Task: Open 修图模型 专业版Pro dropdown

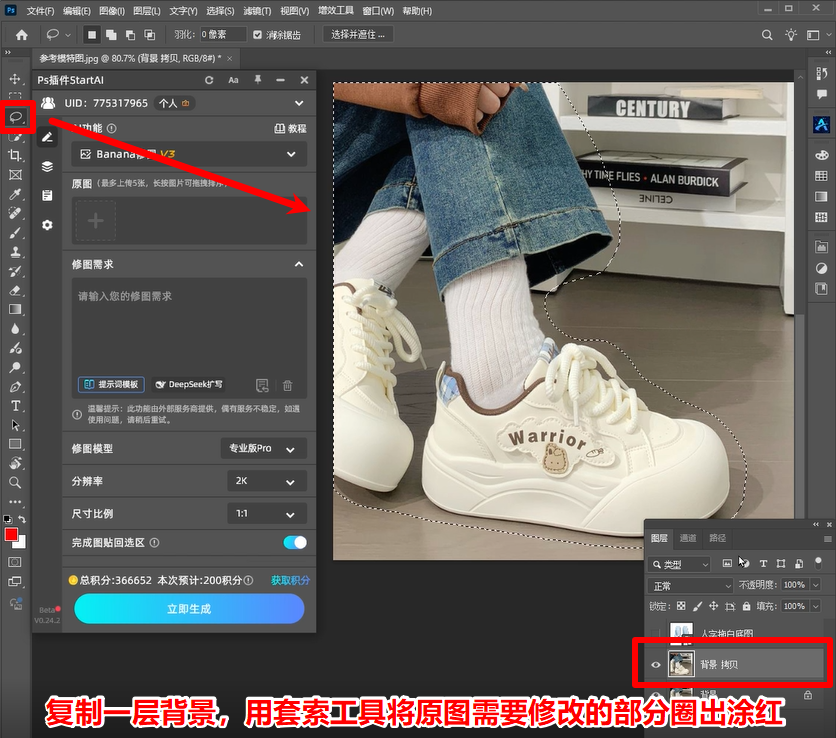Action: (x=263, y=448)
